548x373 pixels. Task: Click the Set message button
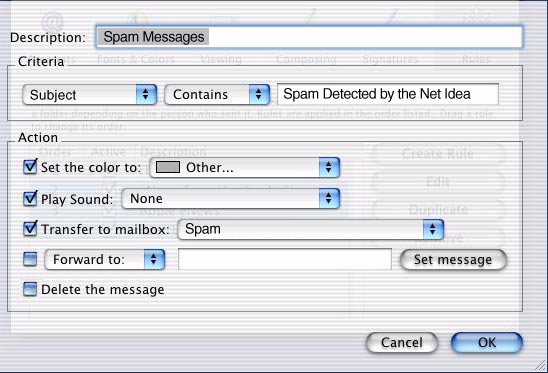[453, 260]
